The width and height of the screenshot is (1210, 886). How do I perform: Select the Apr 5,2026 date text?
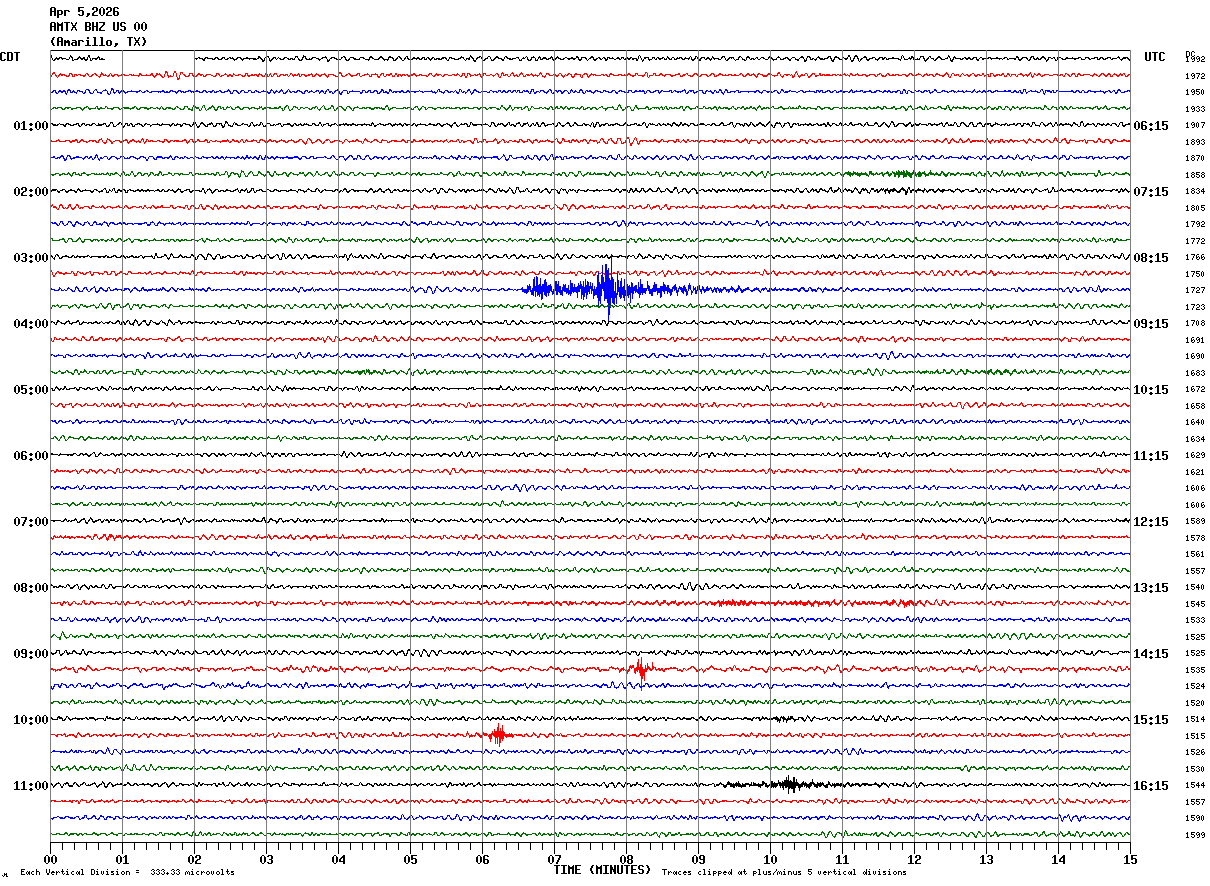tap(84, 12)
